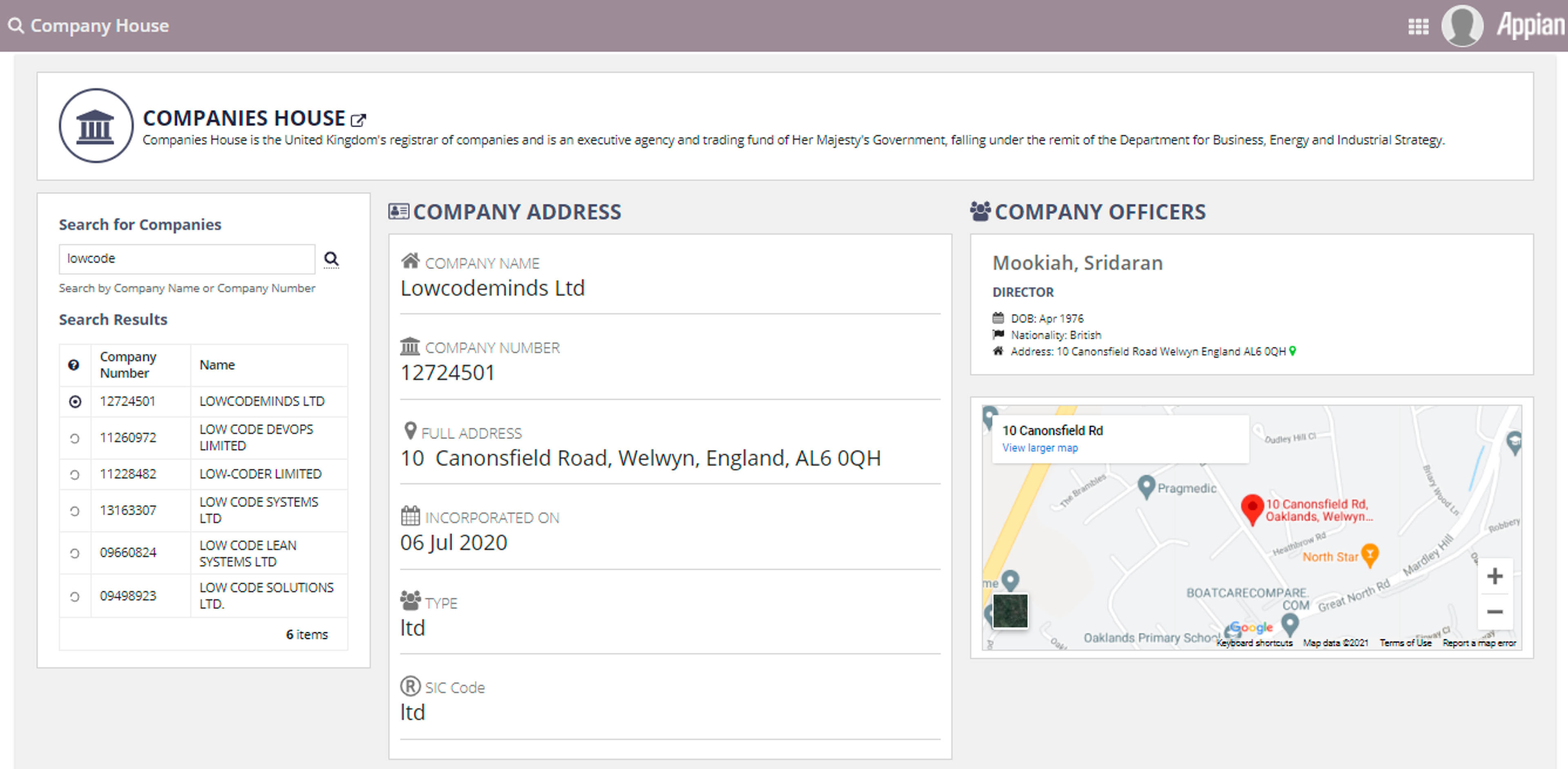Click the BOATCARECOMPARE.COM map label
1568x769 pixels.
pyautogui.click(x=1247, y=599)
